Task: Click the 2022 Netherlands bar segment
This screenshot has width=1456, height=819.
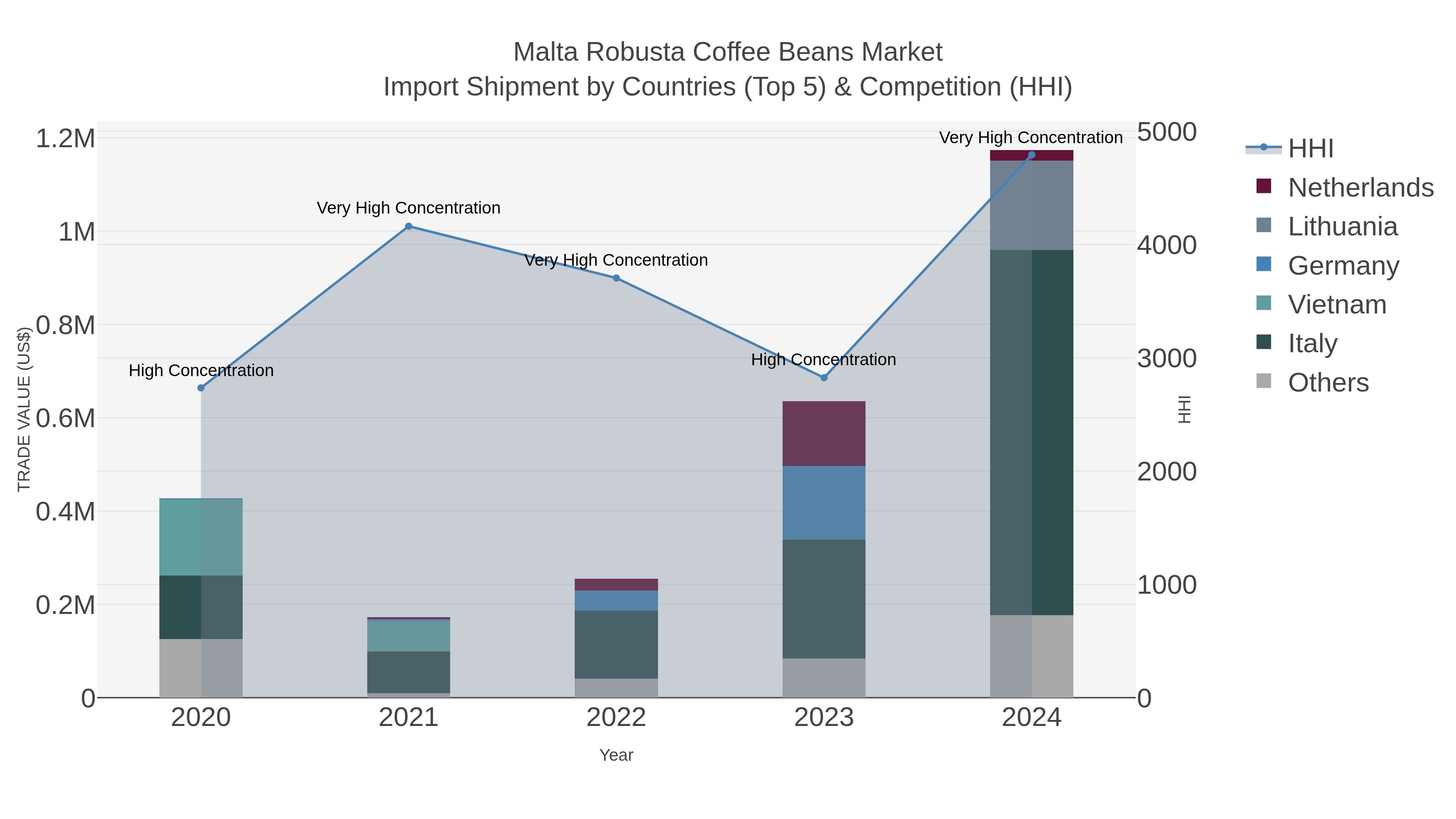Action: tap(616, 584)
